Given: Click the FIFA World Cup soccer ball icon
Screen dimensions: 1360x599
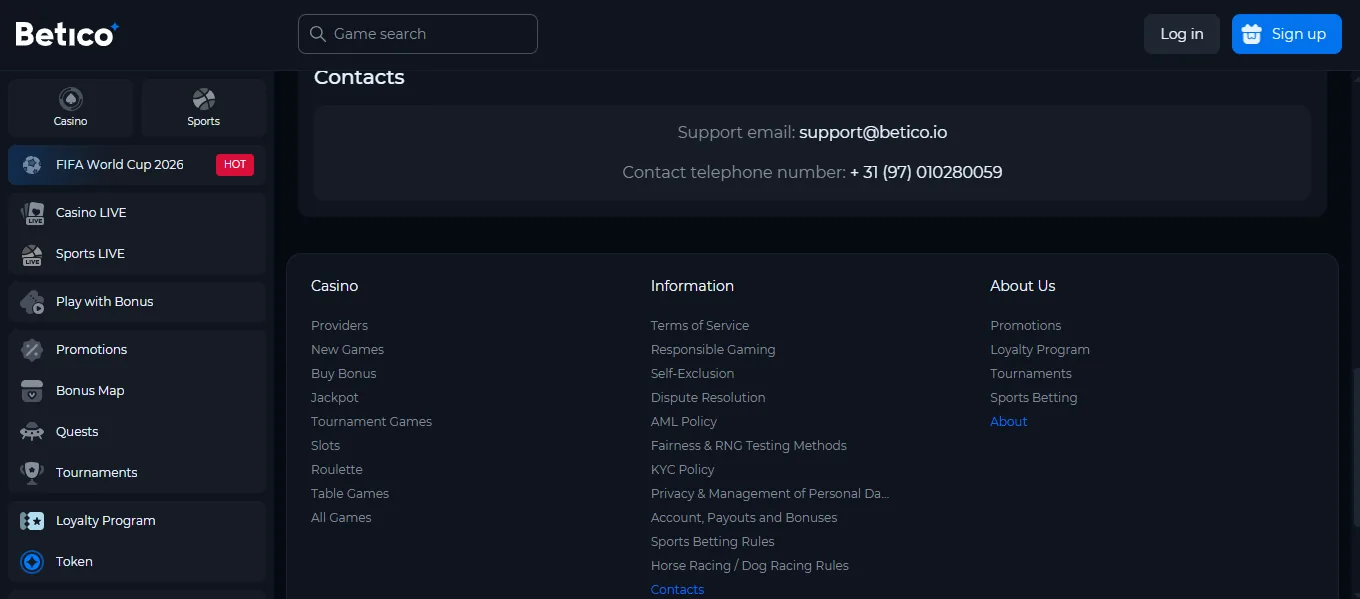Looking at the screenshot, I should pos(32,165).
